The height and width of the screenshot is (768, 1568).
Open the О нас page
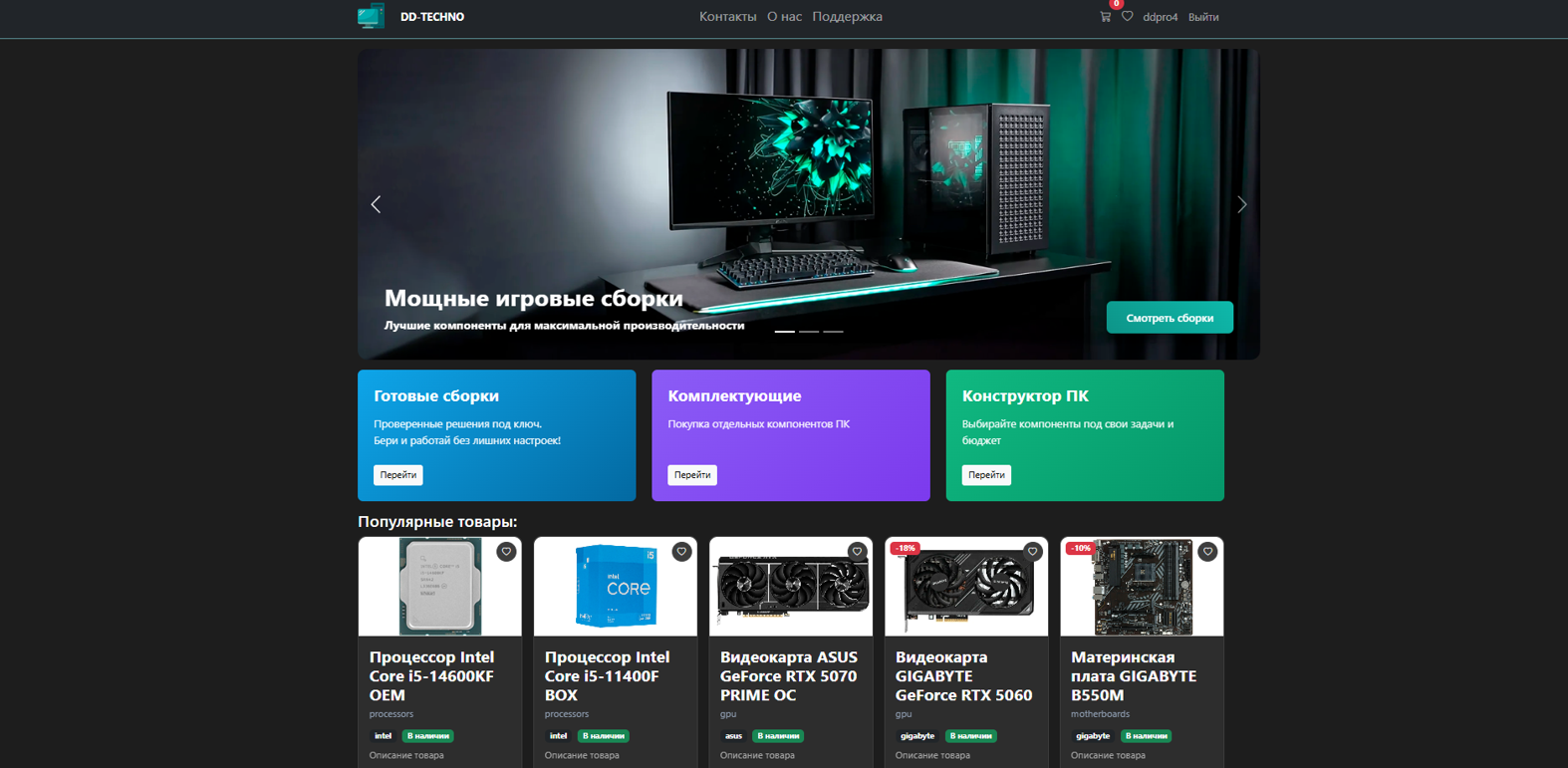[784, 17]
